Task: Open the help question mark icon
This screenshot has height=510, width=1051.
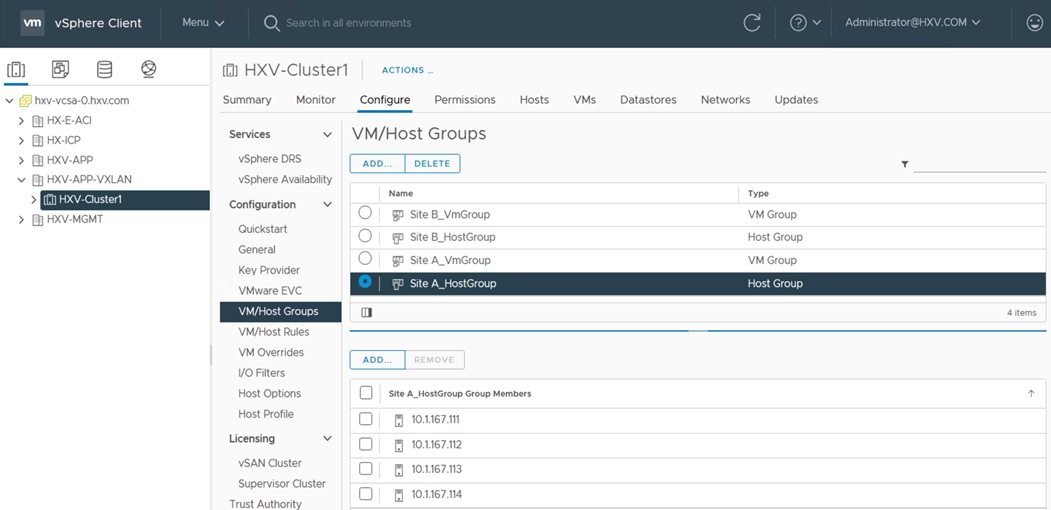Action: coord(798,23)
